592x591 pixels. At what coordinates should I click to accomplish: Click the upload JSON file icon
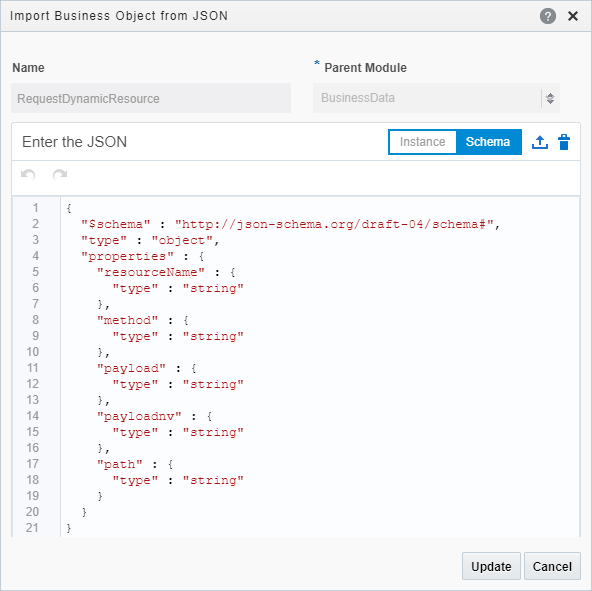(540, 142)
